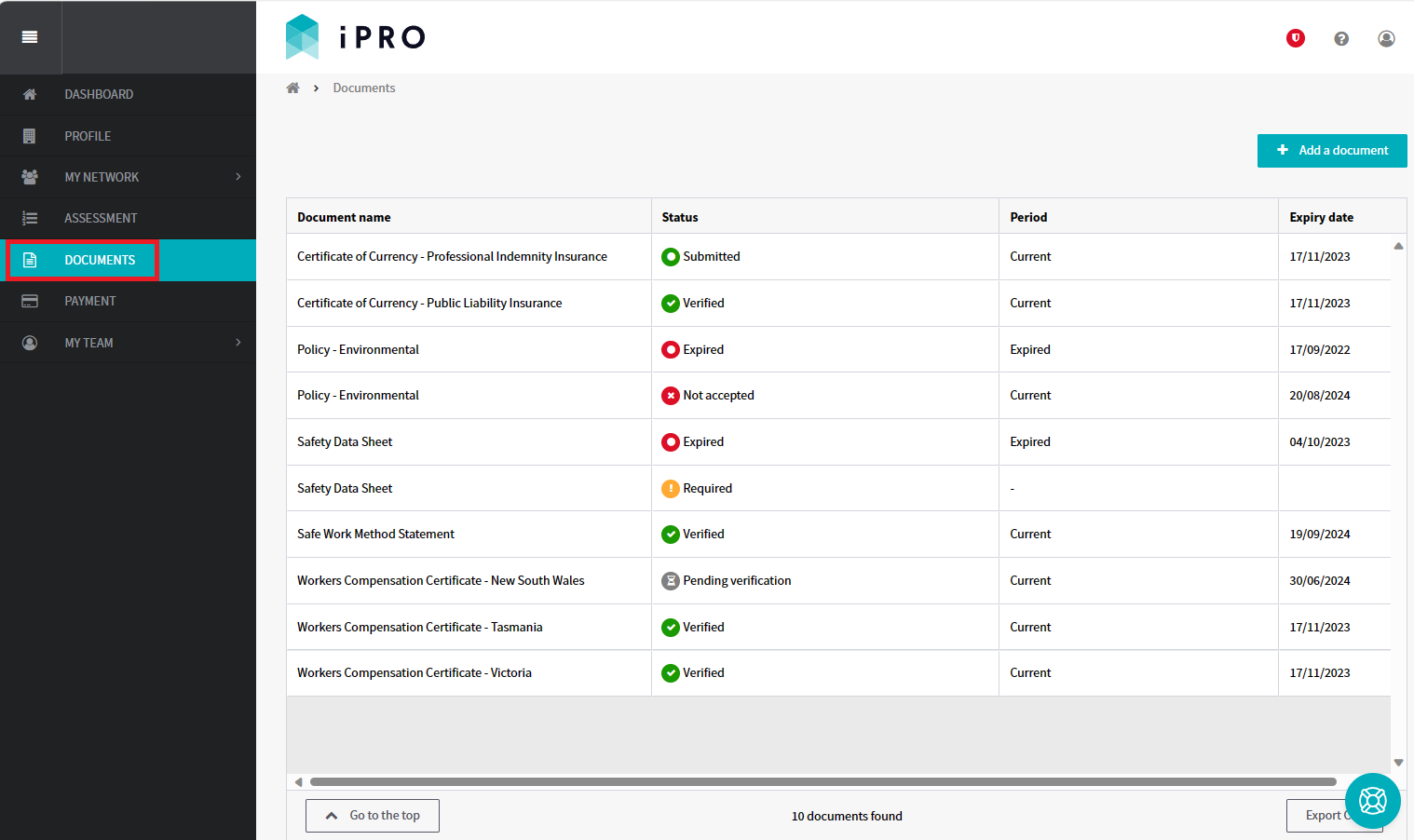Click the Profile building icon in sidebar
Viewport: 1414px width, 840px height.
coord(30,136)
